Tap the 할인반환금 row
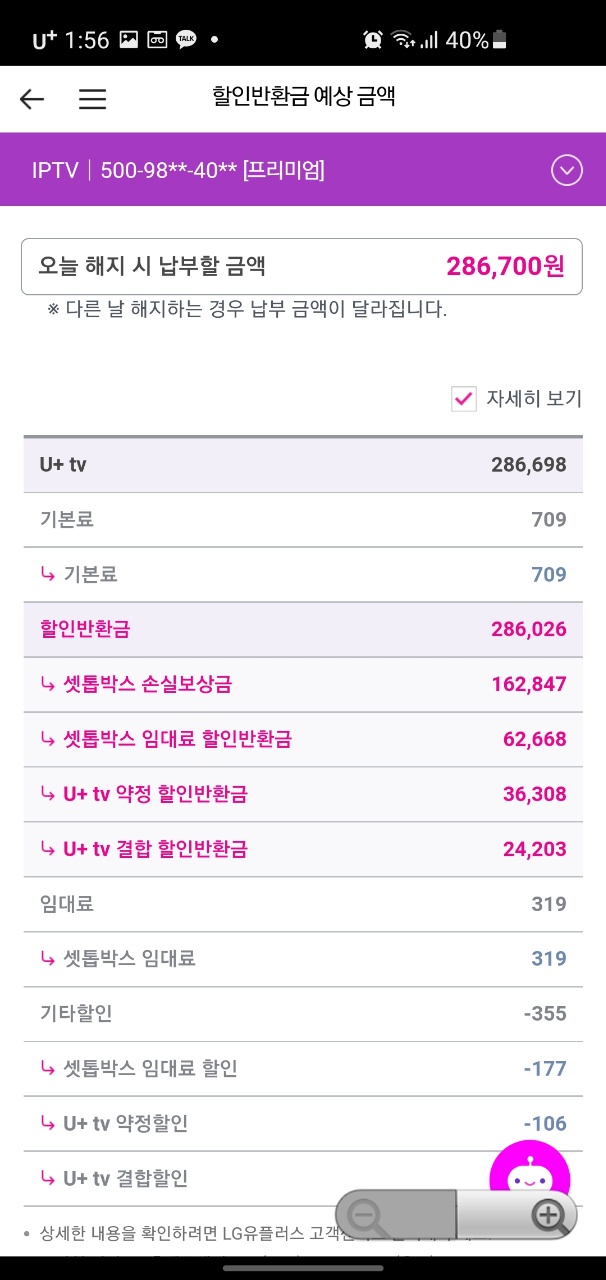This screenshot has width=606, height=1280. point(302,629)
